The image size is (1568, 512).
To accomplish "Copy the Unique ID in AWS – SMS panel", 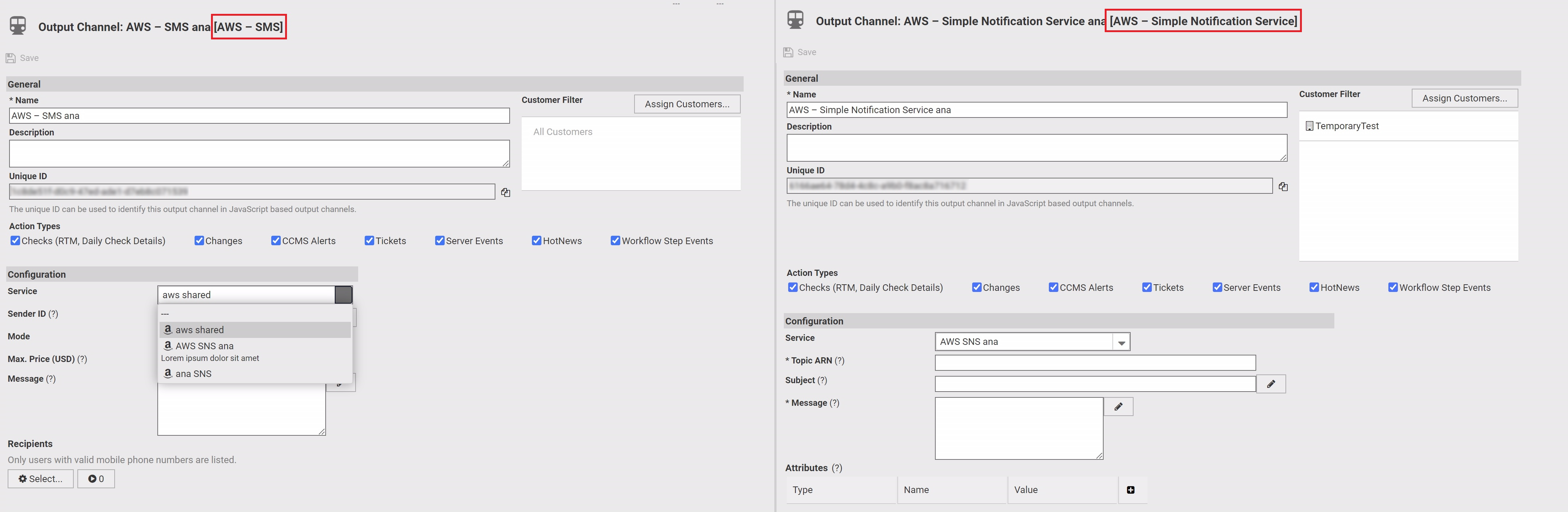I will tap(505, 192).
